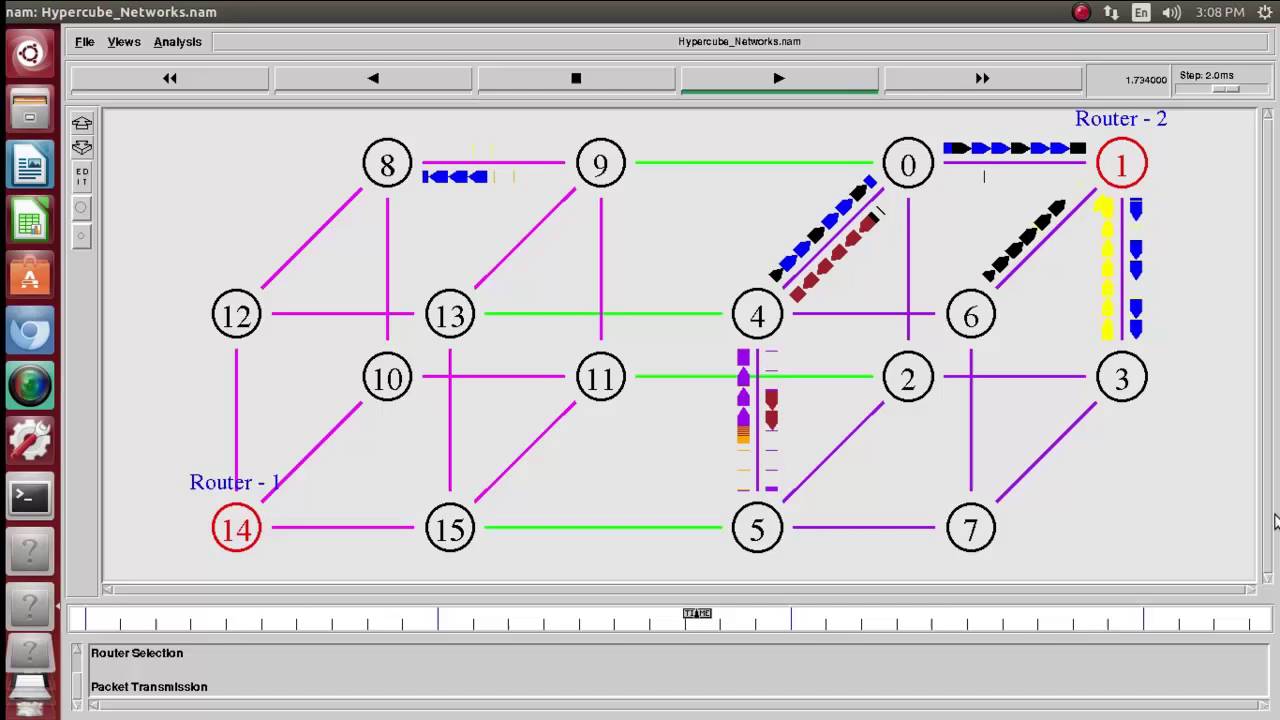Select red router node 14

pyautogui.click(x=236, y=529)
